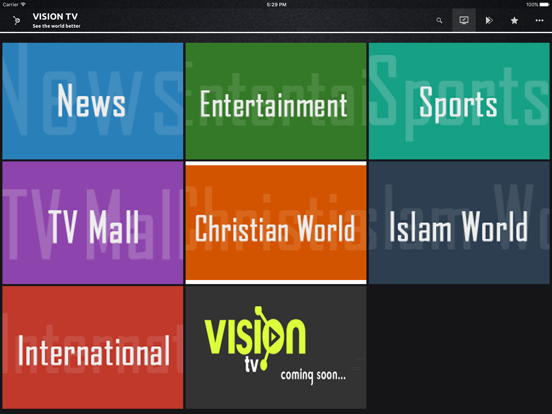The height and width of the screenshot is (414, 552).
Task: Open the Entertainment category tile
Action: [276, 101]
